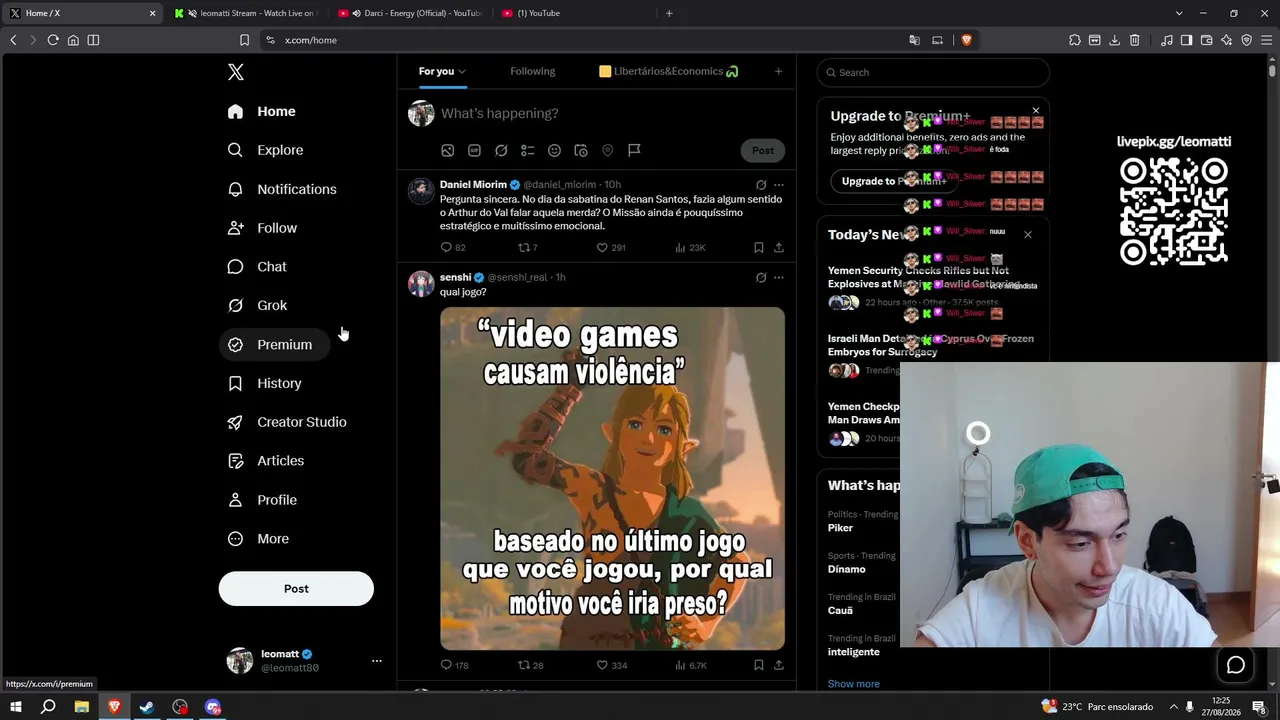Open account menu next to leomatt

377,661
